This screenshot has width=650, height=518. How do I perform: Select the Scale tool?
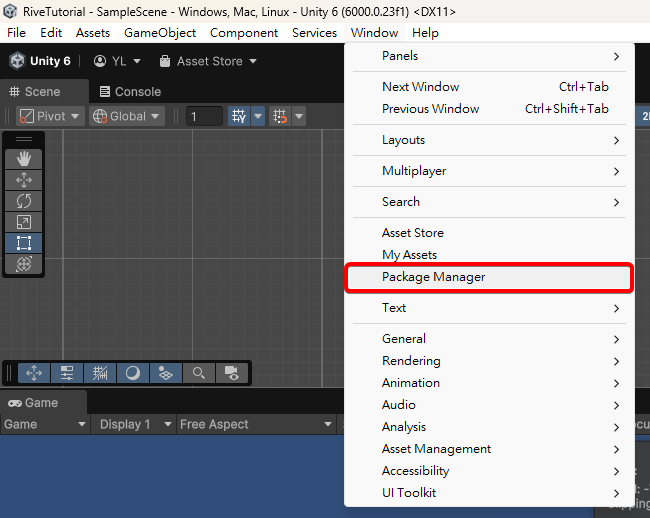click(x=24, y=222)
